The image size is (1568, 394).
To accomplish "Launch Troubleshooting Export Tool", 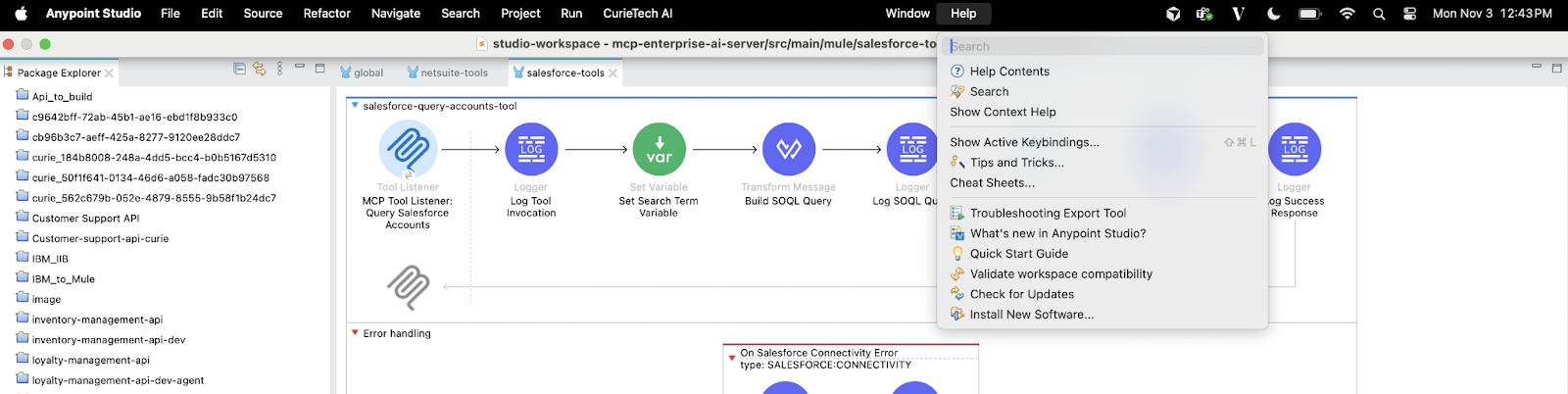I will [x=1048, y=213].
